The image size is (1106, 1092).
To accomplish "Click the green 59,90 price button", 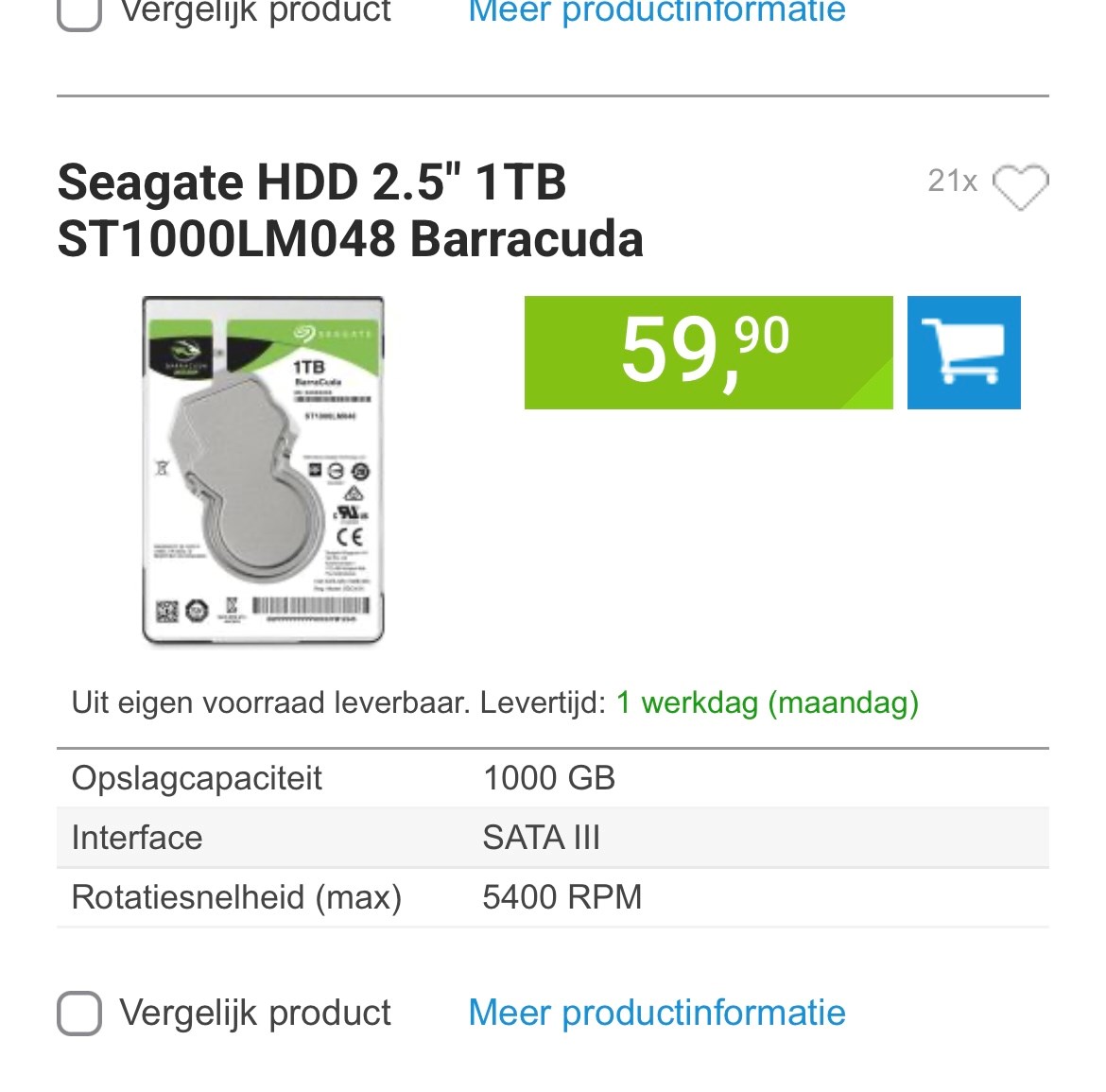I will 708,353.
